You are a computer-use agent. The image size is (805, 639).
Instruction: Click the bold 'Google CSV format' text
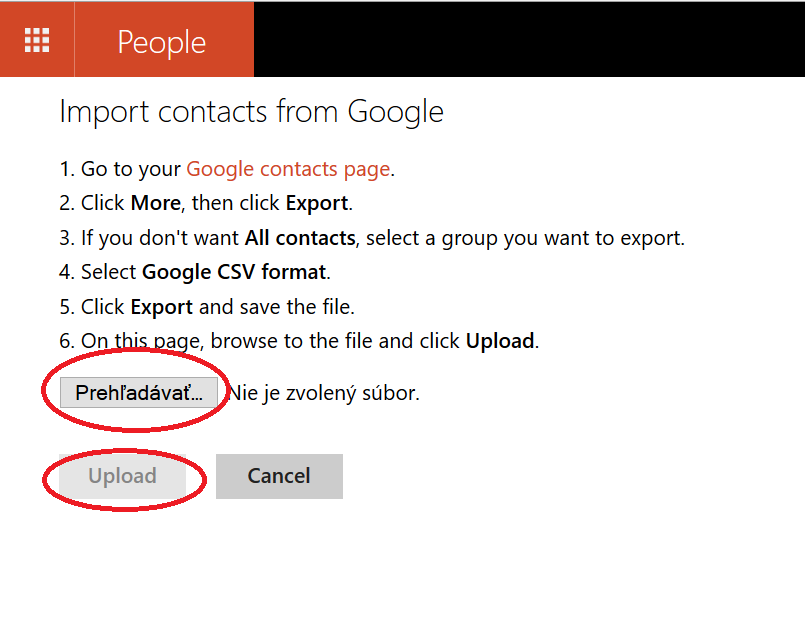click(x=234, y=272)
